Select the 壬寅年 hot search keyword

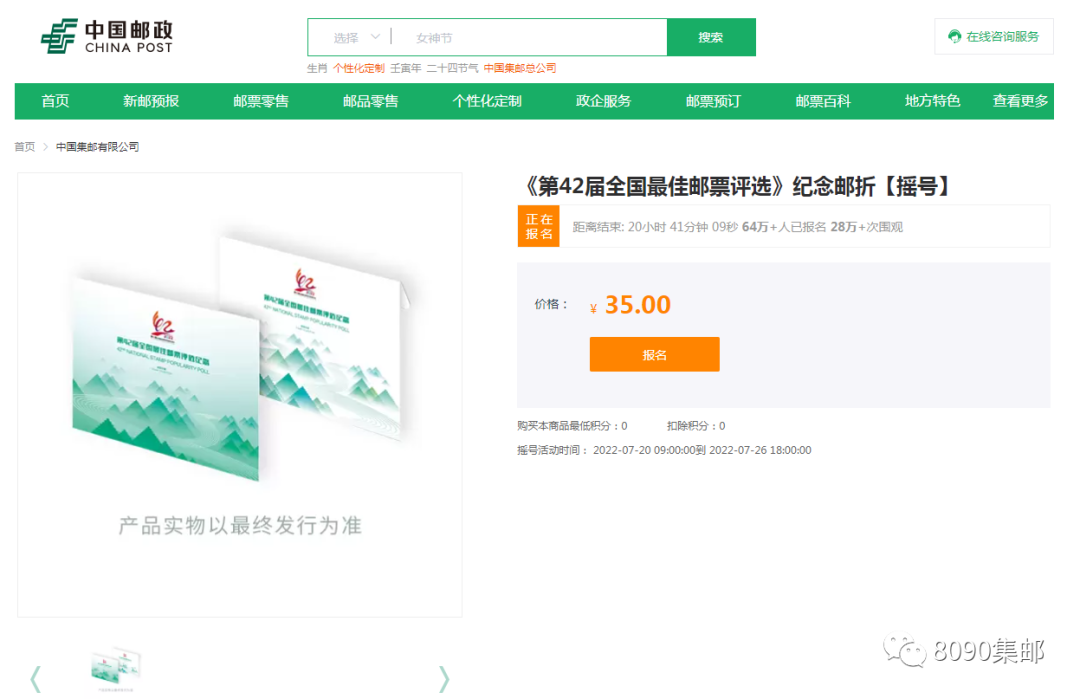pos(405,68)
